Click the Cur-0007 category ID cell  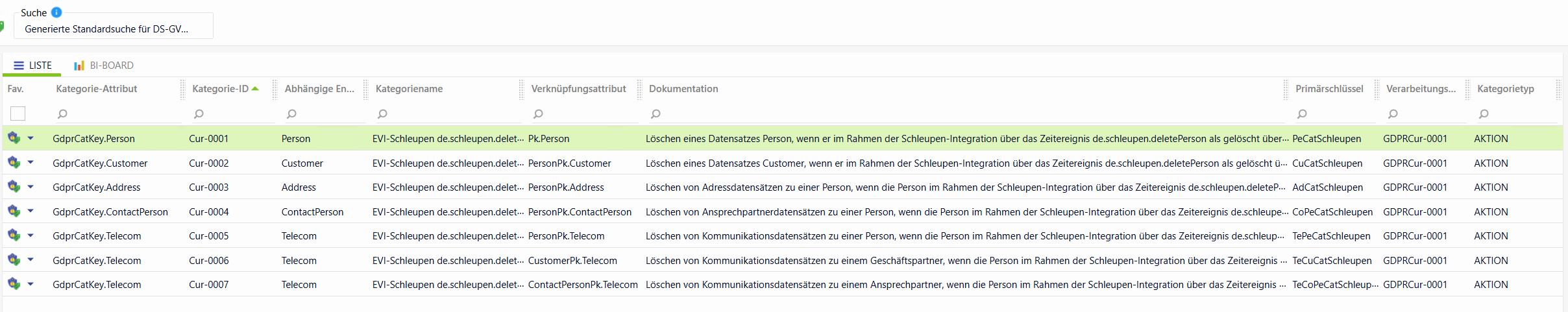pos(208,285)
